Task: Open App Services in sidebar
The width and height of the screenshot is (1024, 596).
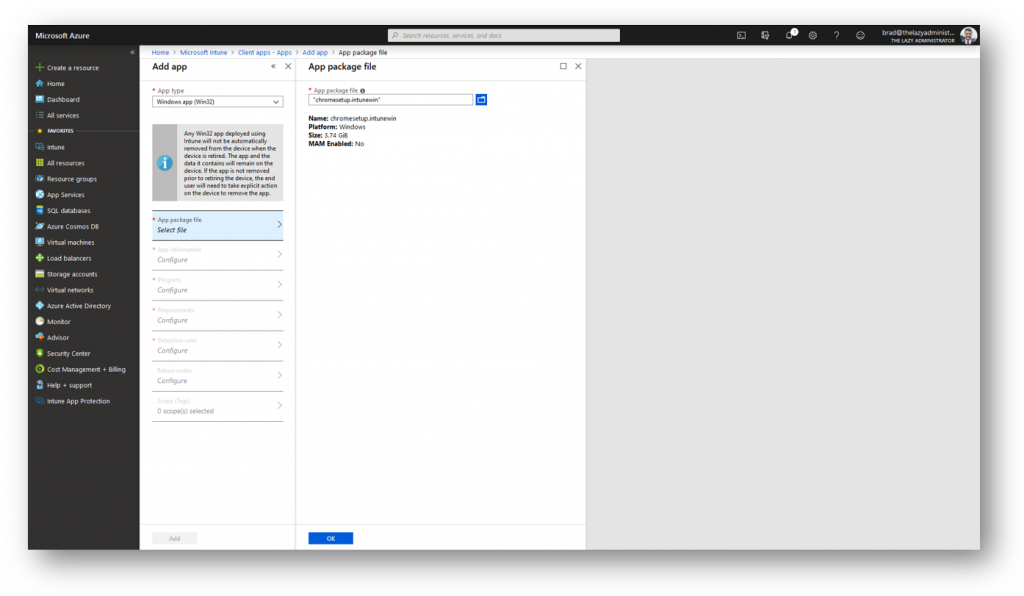Action: coord(59,195)
